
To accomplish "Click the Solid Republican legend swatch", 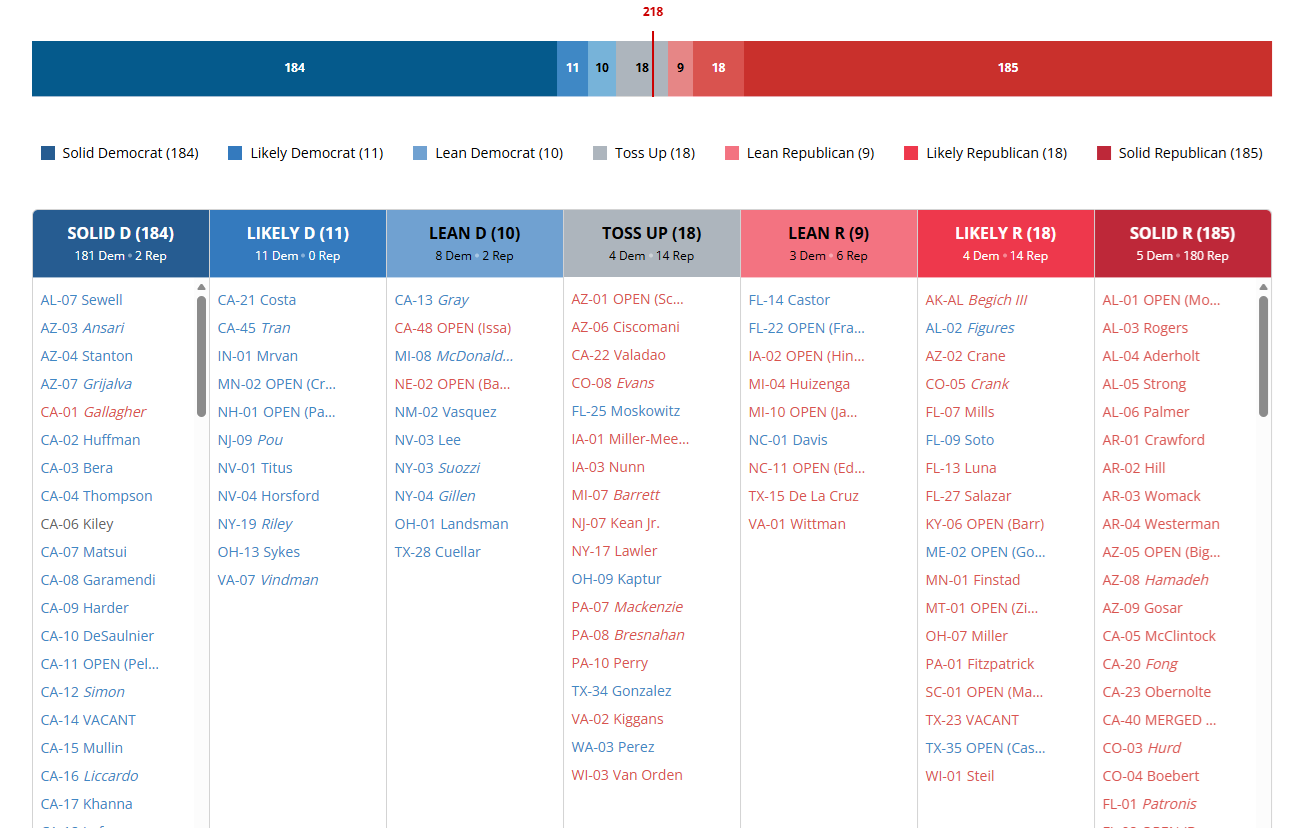I will click(x=1104, y=153).
